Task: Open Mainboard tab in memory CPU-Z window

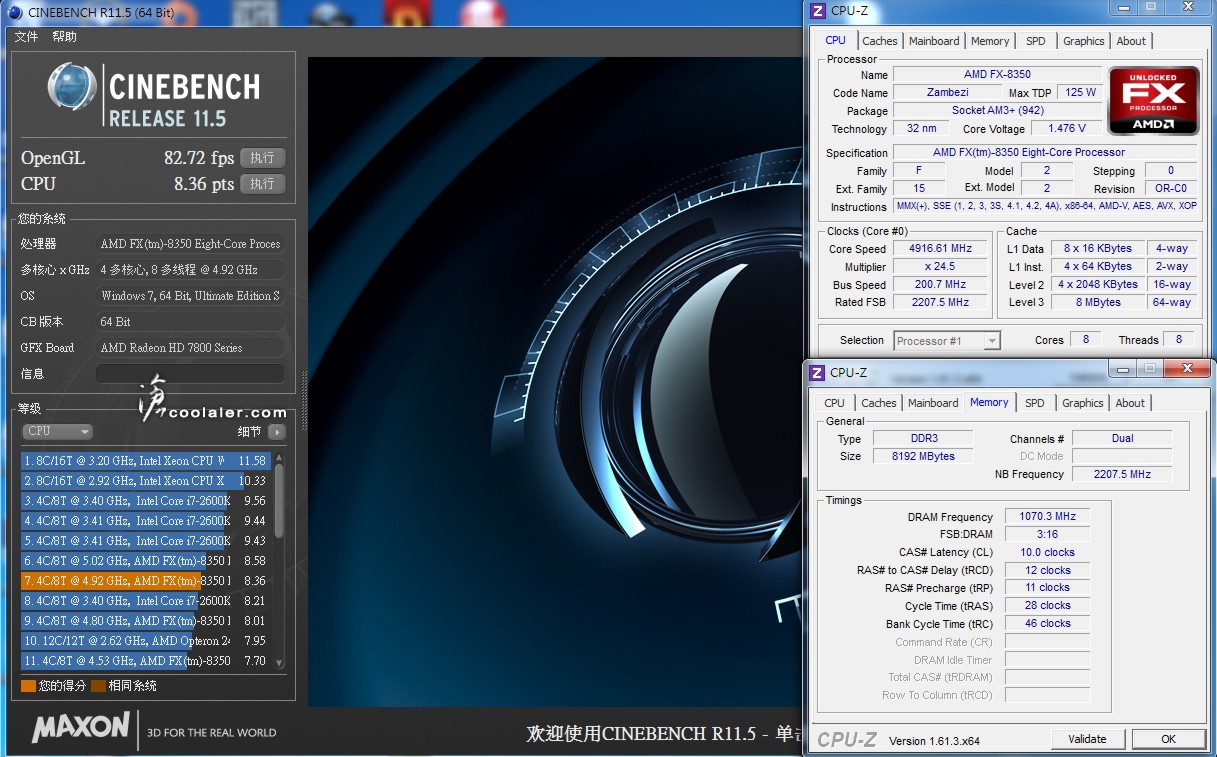Action: click(x=933, y=403)
